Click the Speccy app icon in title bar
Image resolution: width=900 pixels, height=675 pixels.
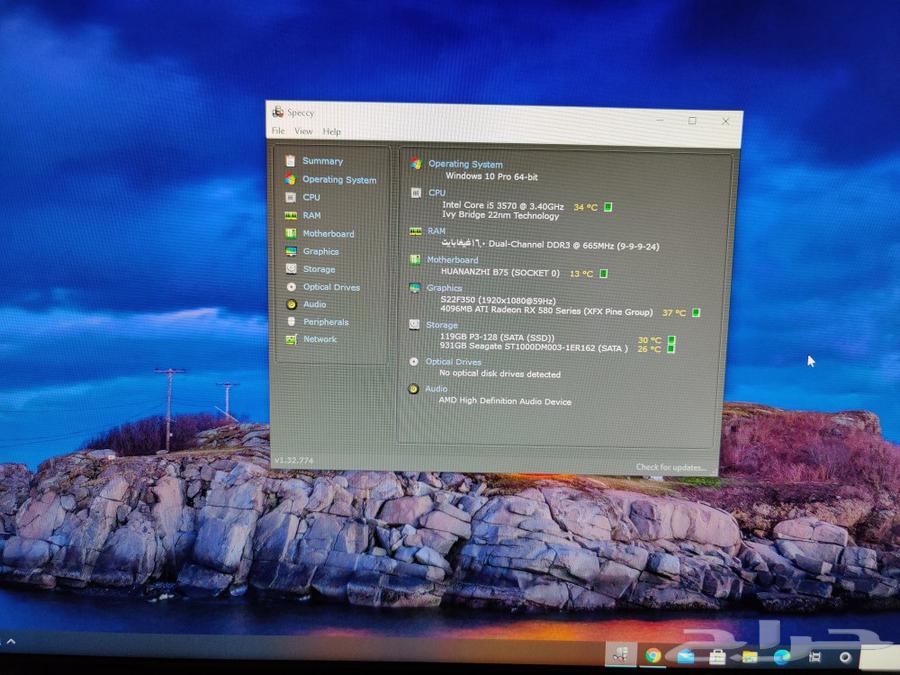pyautogui.click(x=278, y=111)
